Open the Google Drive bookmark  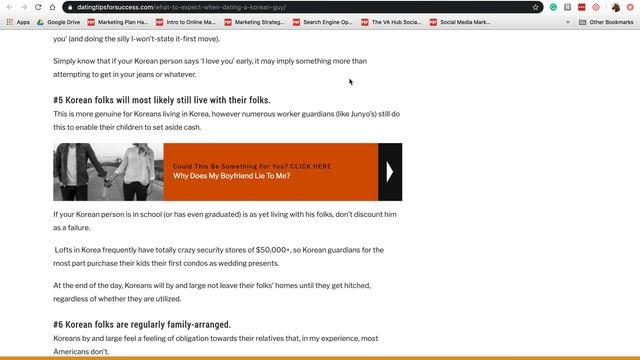(x=58, y=22)
